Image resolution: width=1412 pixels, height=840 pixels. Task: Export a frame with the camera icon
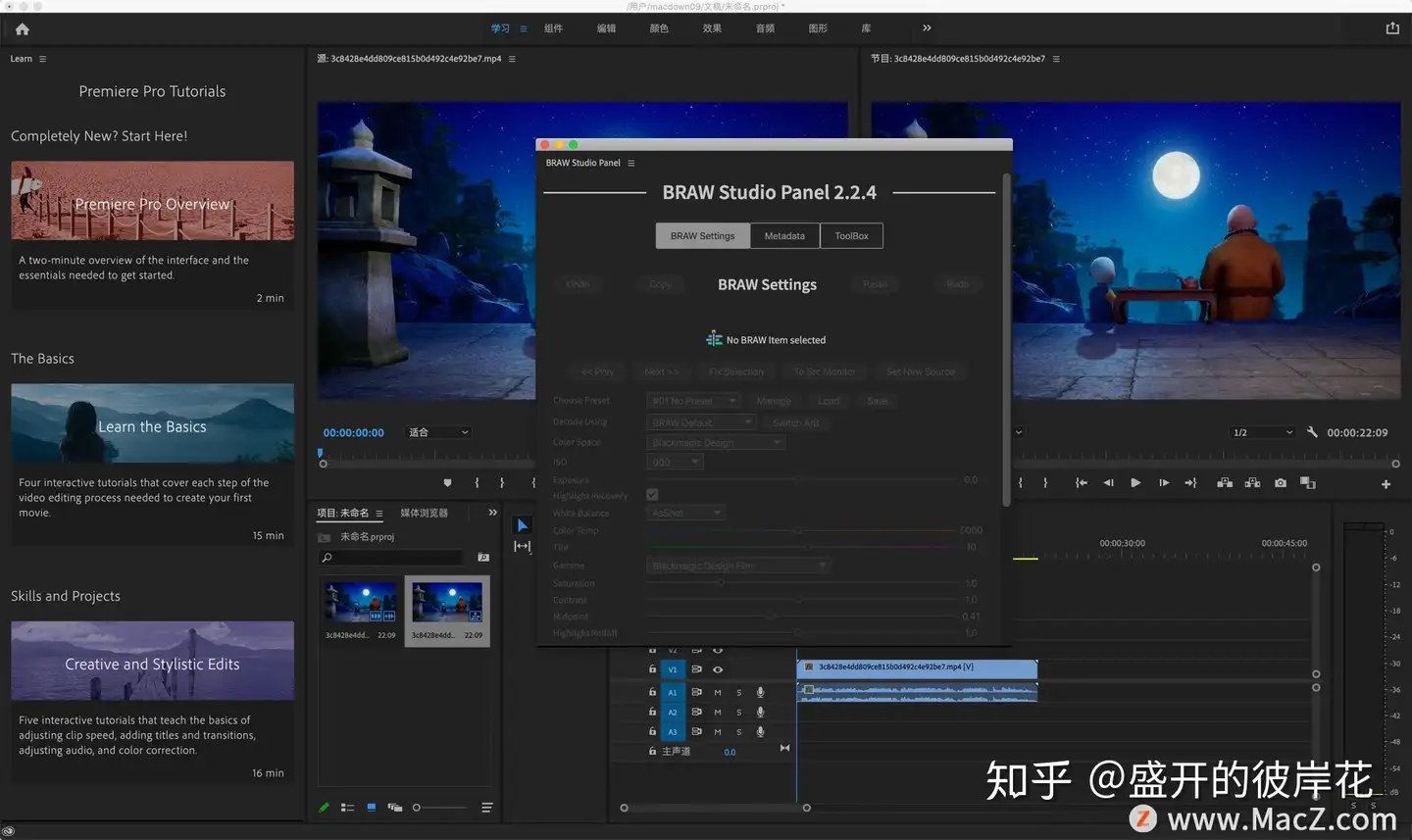pos(1281,482)
